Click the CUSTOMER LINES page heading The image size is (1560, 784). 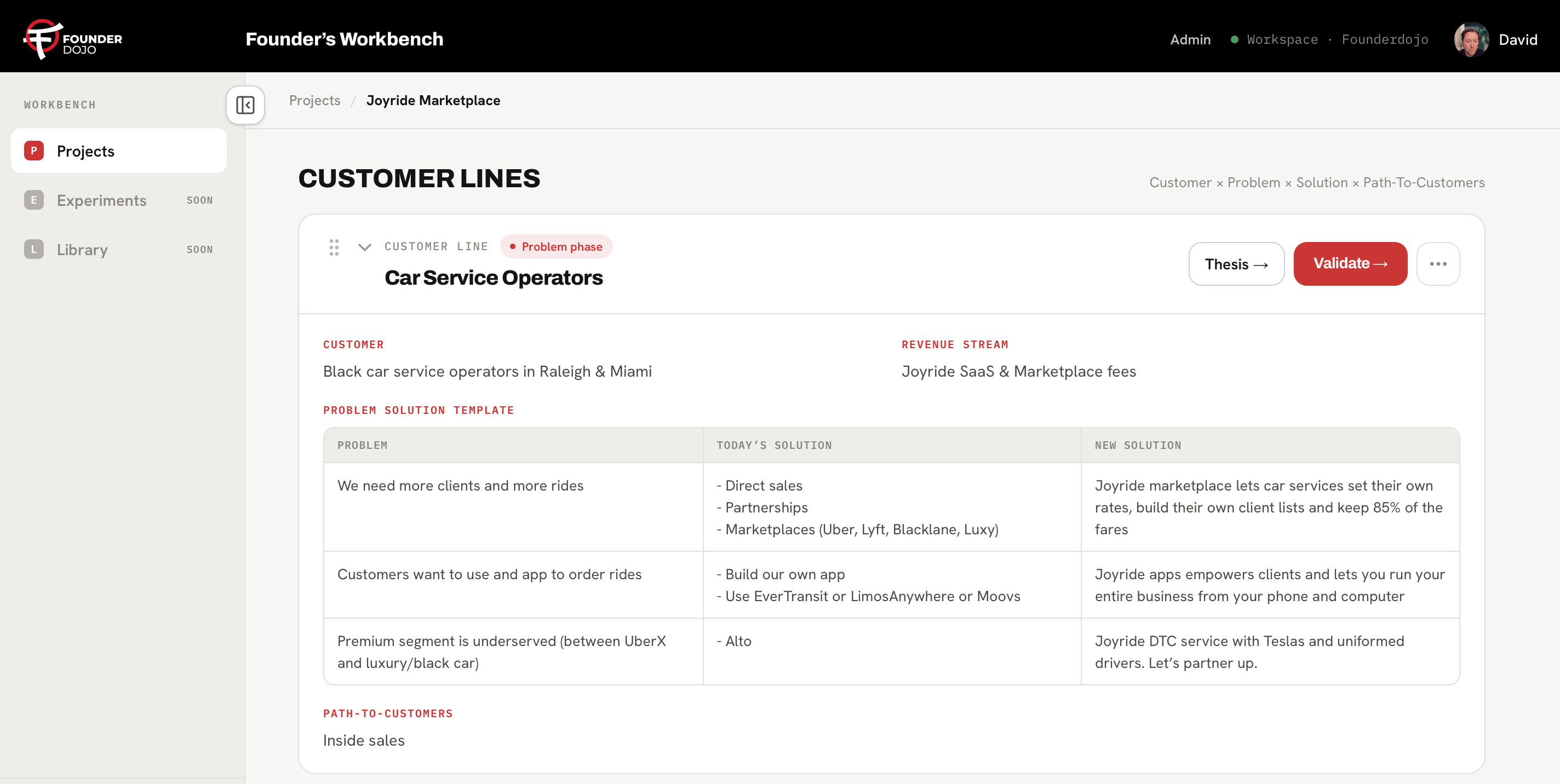click(x=418, y=178)
